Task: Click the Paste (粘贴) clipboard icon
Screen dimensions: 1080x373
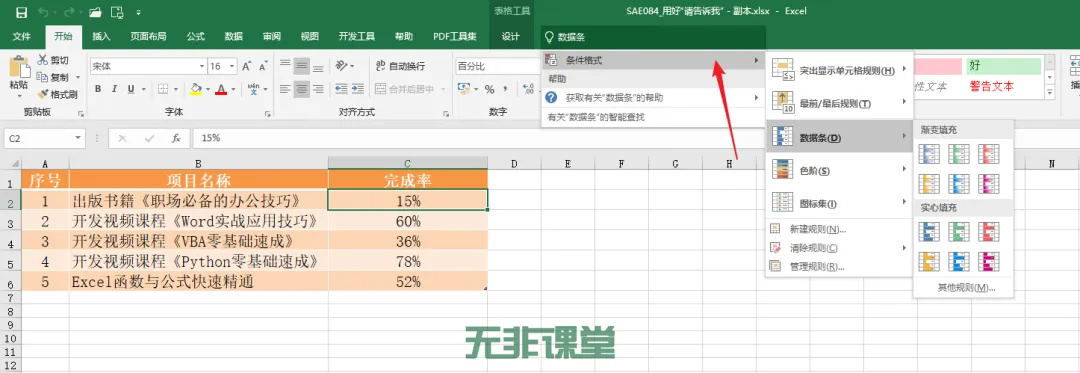Action: [x=19, y=67]
